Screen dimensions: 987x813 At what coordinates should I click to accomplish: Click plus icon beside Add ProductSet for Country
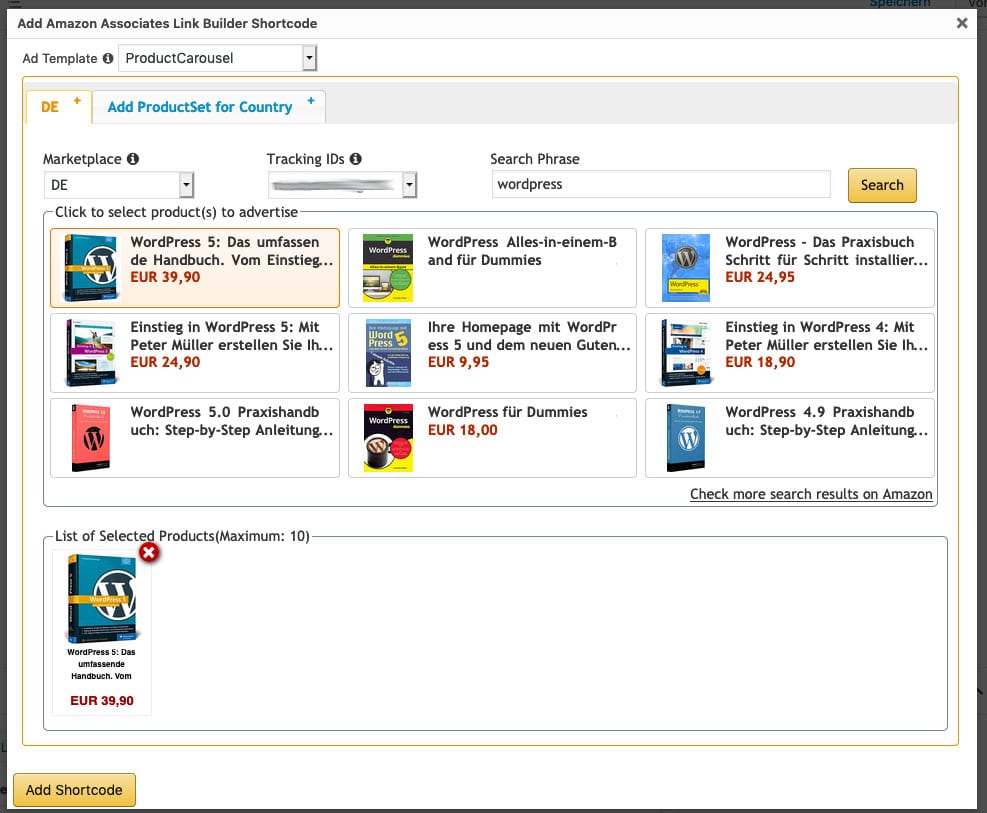[x=311, y=101]
